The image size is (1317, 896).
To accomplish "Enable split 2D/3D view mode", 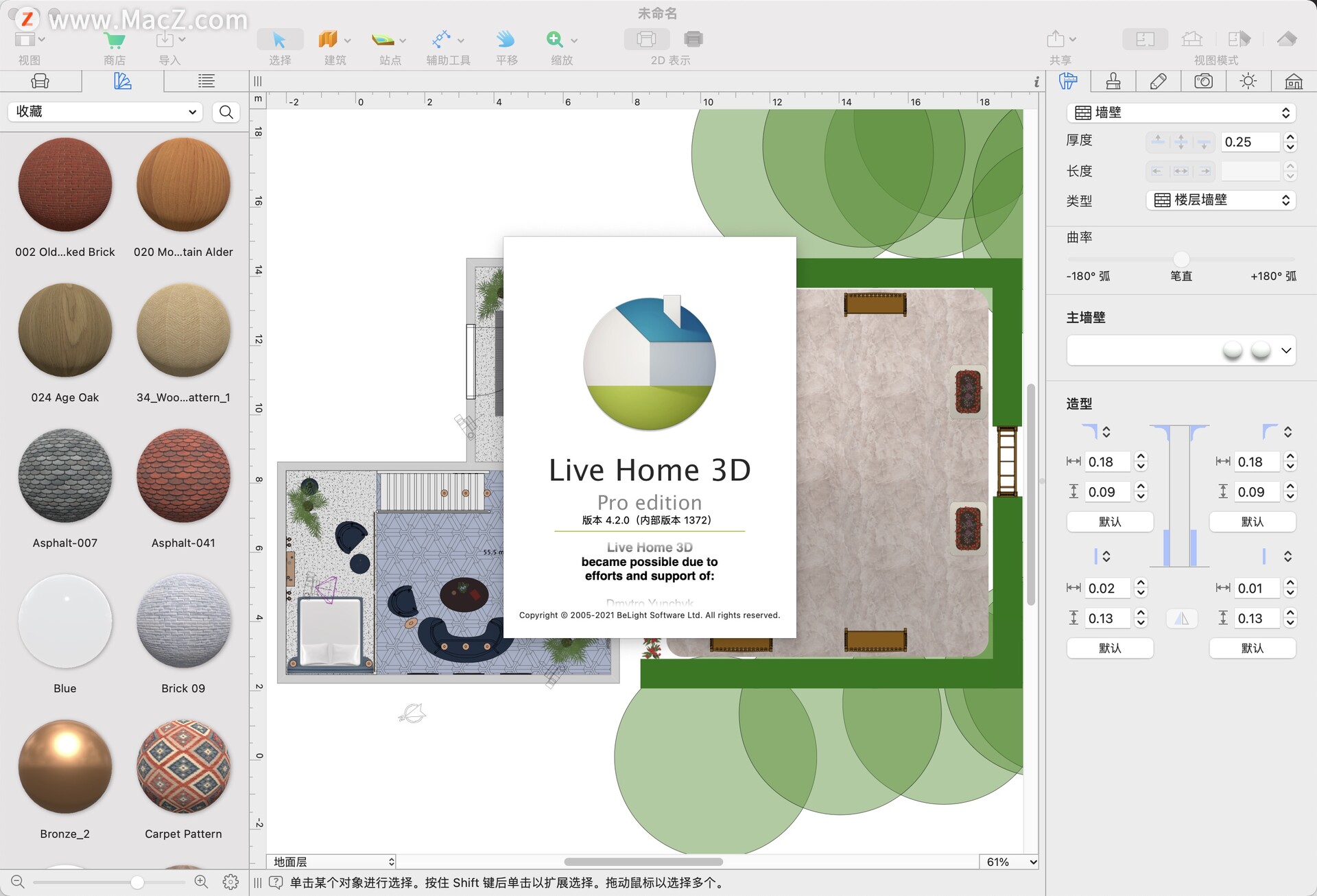I will click(1239, 39).
